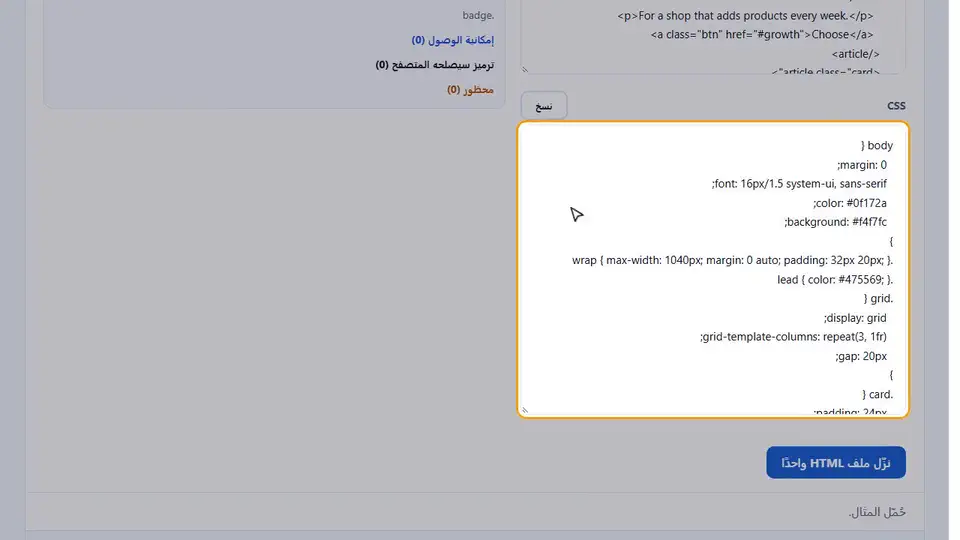Viewport: 960px width, 540px height.
Task: Click the resize handle of HTML textarea
Action: [x=525, y=69]
